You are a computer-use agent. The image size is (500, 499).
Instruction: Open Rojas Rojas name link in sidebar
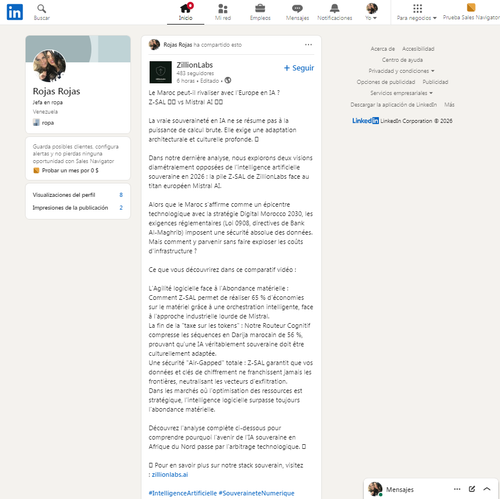(56, 91)
